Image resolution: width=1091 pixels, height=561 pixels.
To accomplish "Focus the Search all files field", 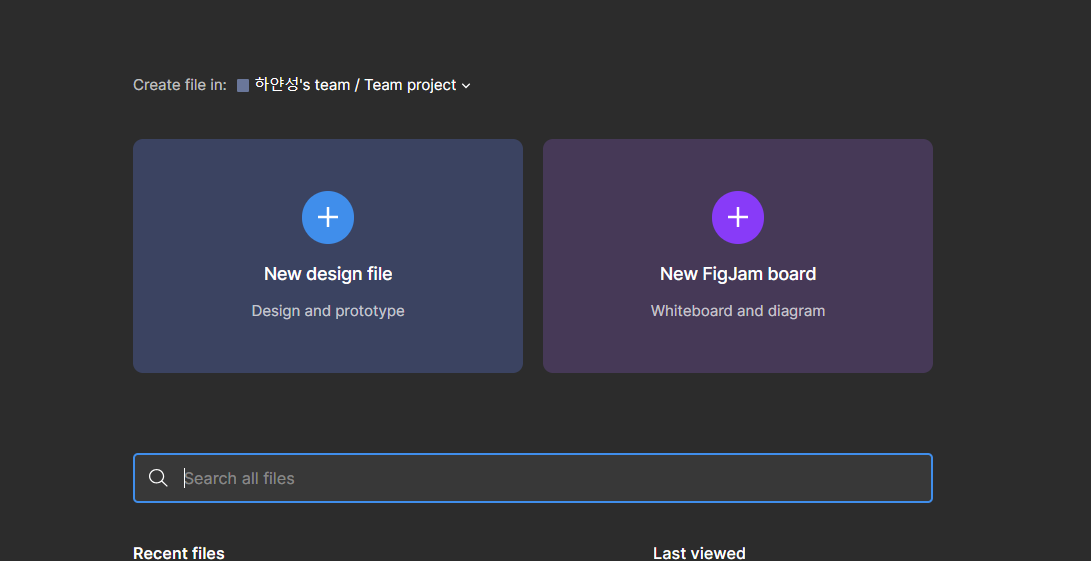I will 532,477.
